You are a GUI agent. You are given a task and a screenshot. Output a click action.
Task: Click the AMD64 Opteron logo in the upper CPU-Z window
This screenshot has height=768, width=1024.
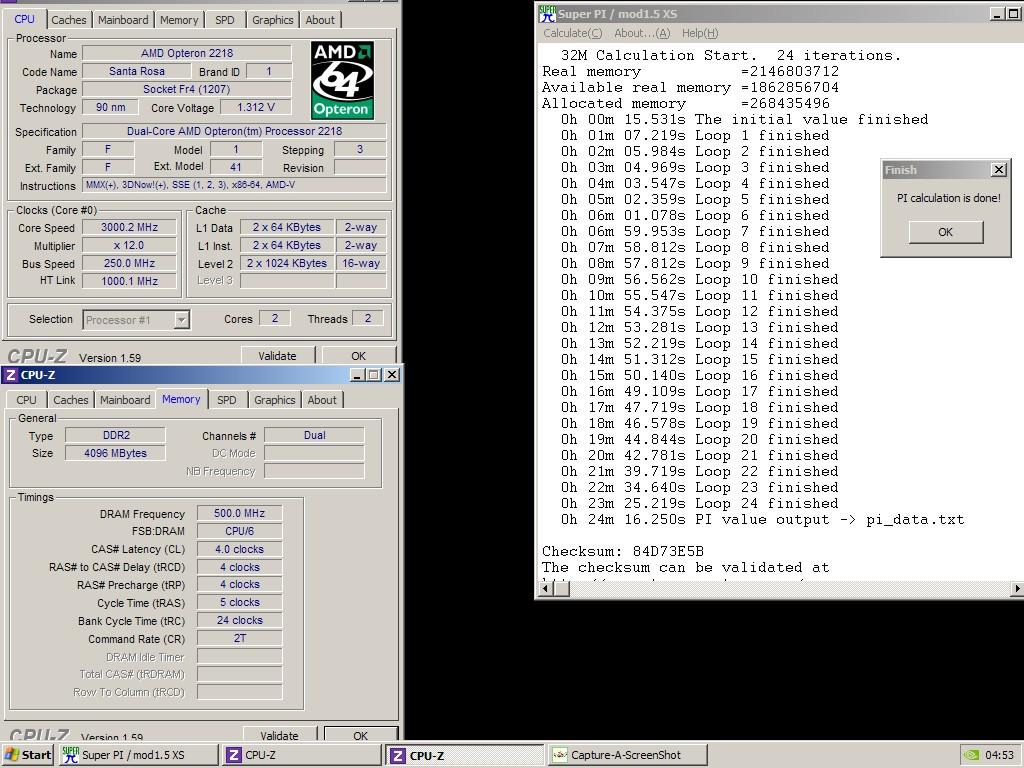click(342, 80)
